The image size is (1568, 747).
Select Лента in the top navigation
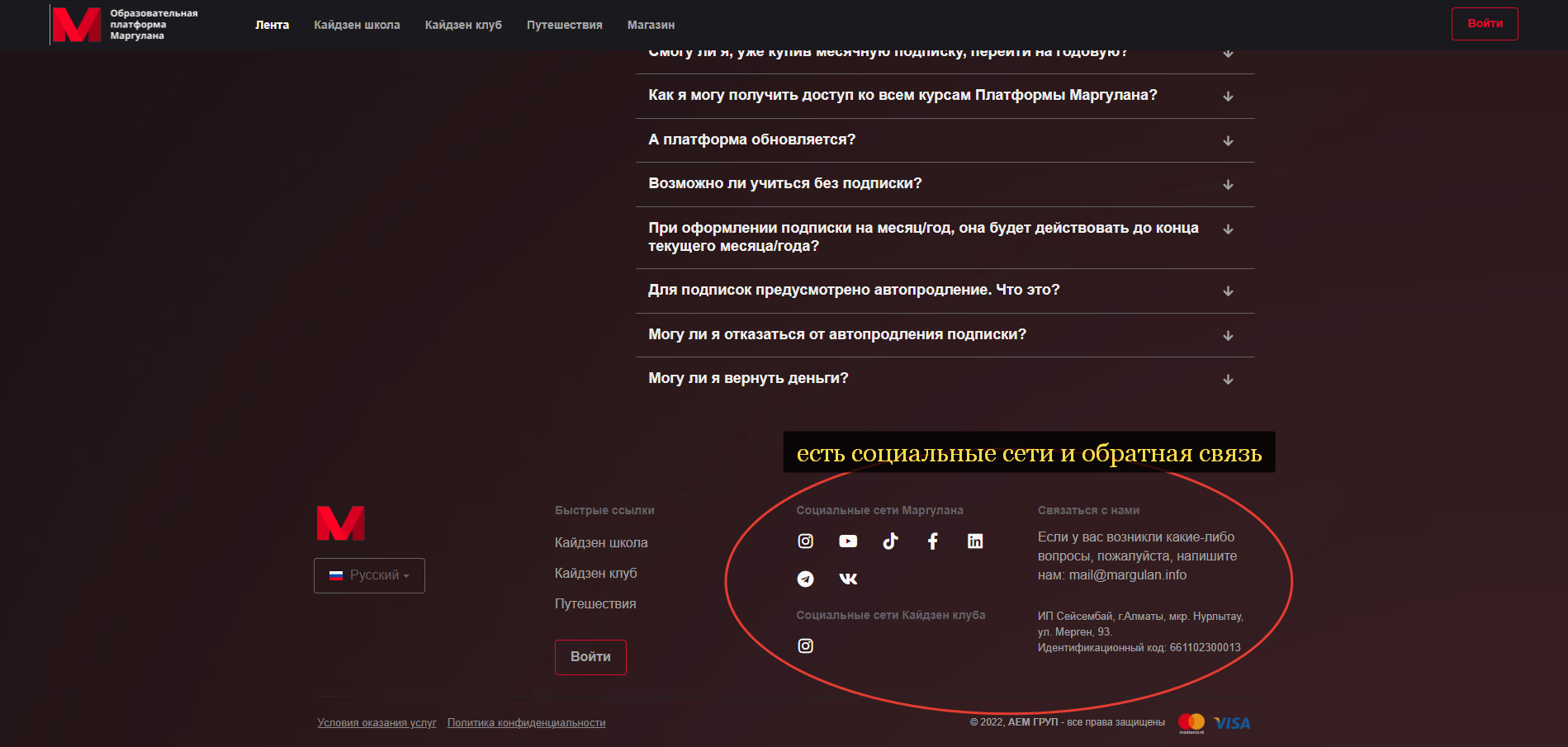(272, 25)
